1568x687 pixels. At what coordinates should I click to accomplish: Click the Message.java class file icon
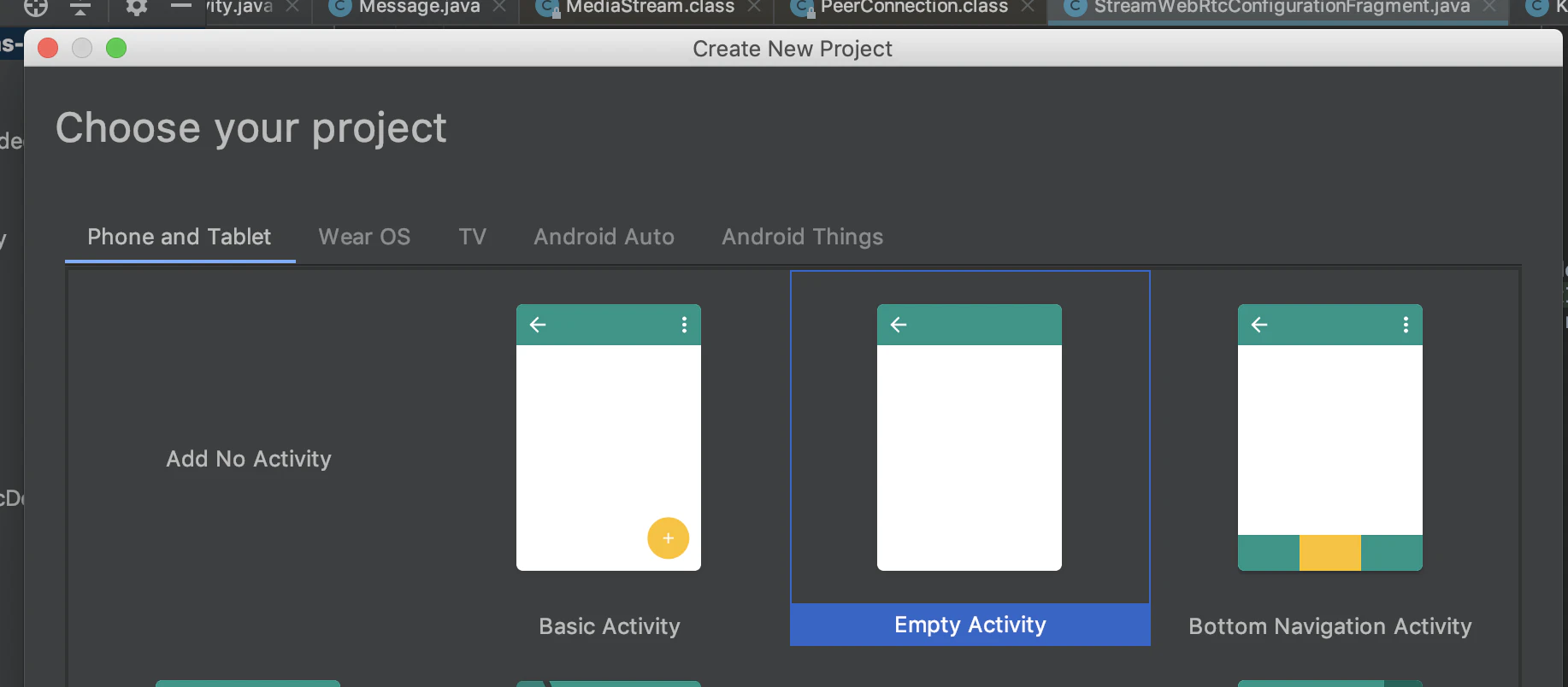(x=340, y=8)
